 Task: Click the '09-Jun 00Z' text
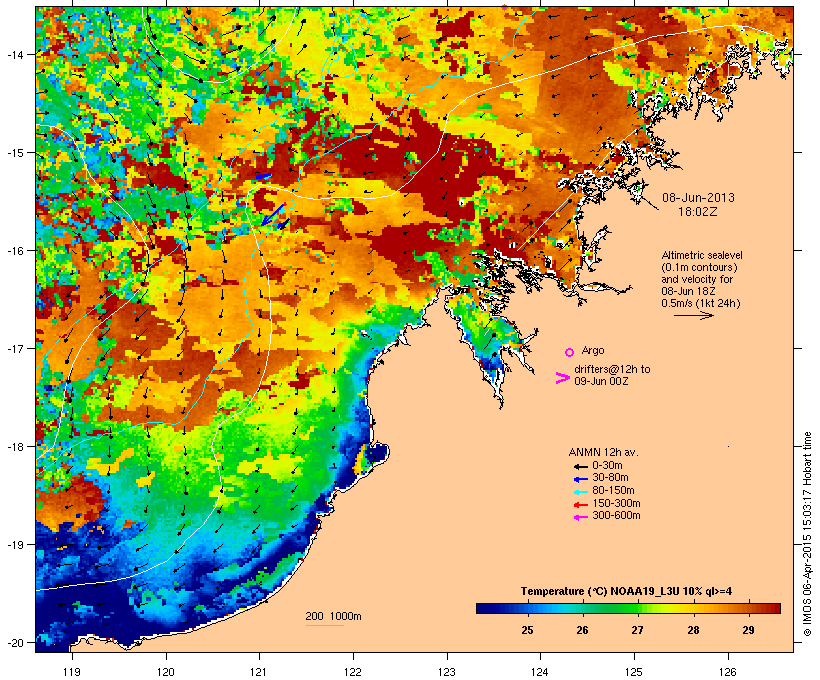point(601,381)
